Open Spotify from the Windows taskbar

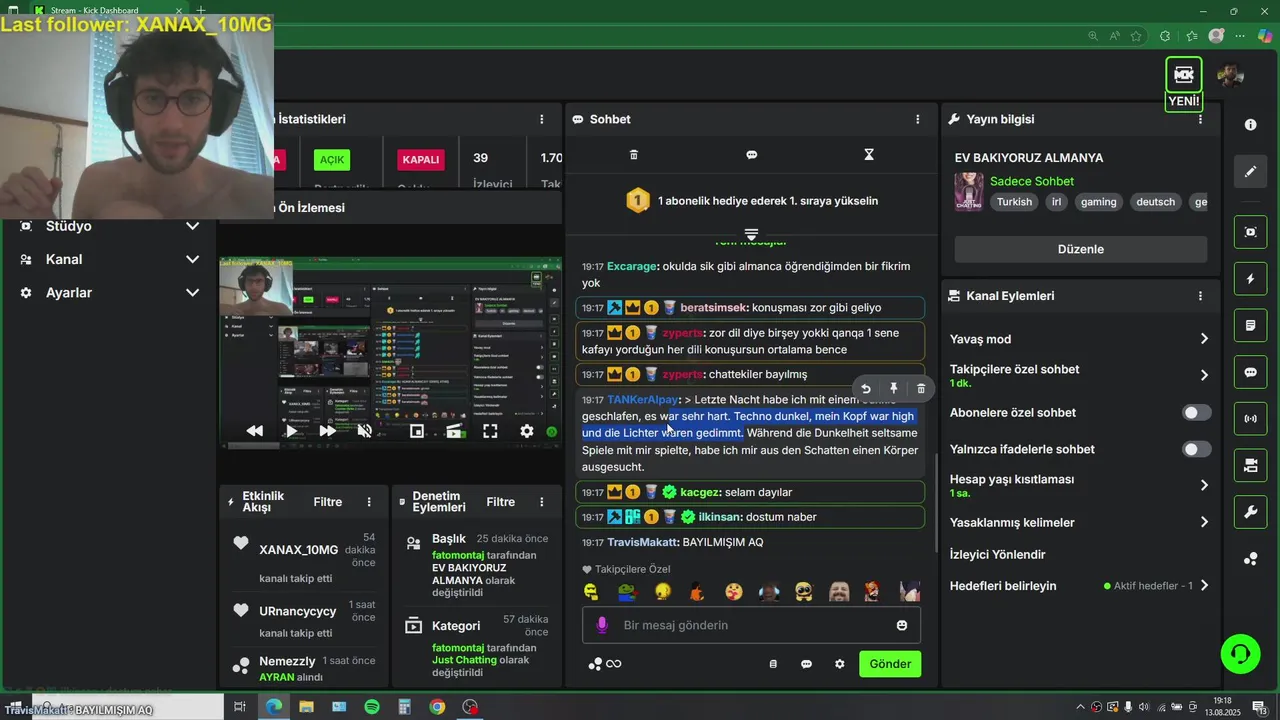(372, 707)
